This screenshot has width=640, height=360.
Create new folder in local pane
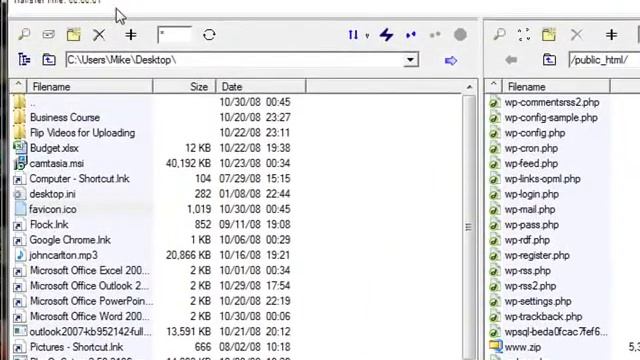pos(73,34)
